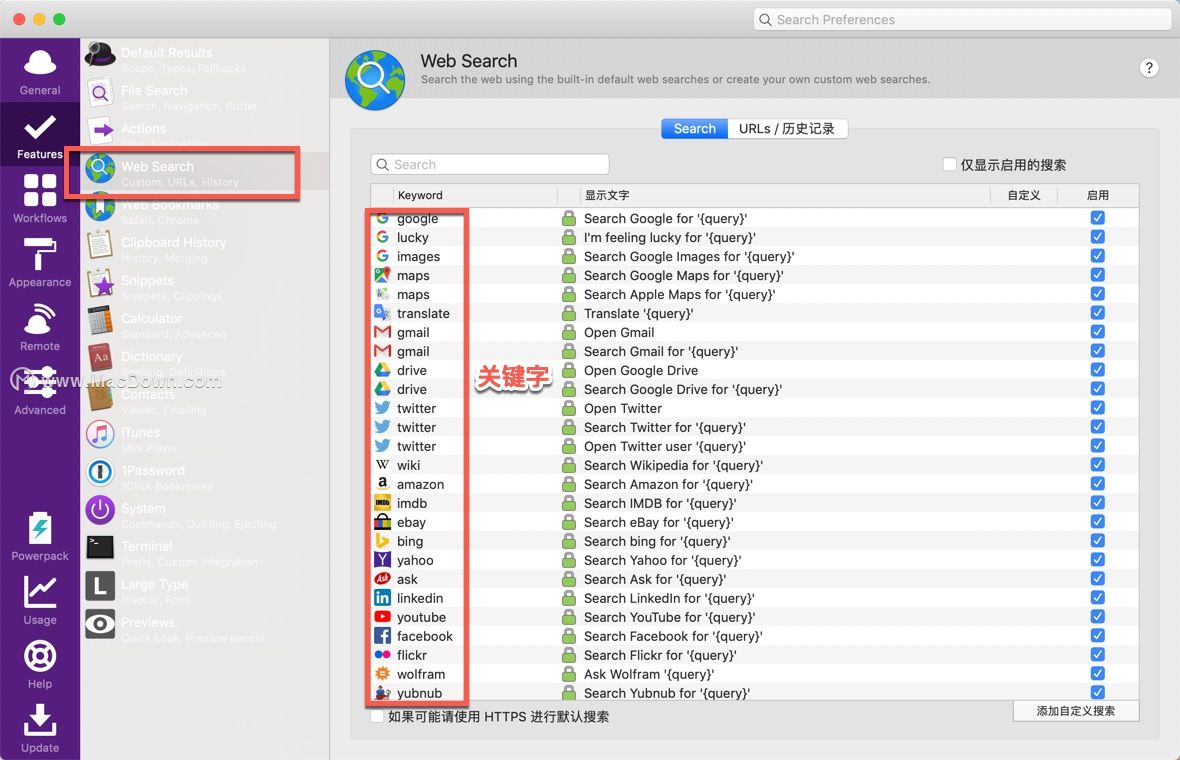Sort by the Keyword column header
This screenshot has width=1180, height=760.
click(474, 196)
